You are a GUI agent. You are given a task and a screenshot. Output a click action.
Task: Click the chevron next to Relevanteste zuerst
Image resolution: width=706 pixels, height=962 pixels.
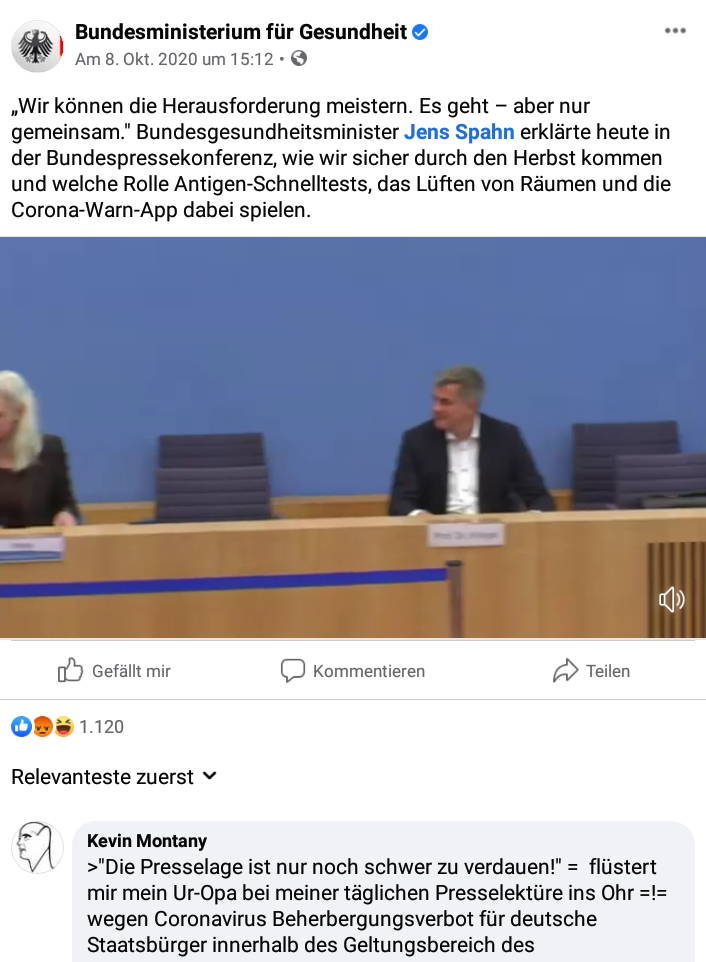pos(209,776)
